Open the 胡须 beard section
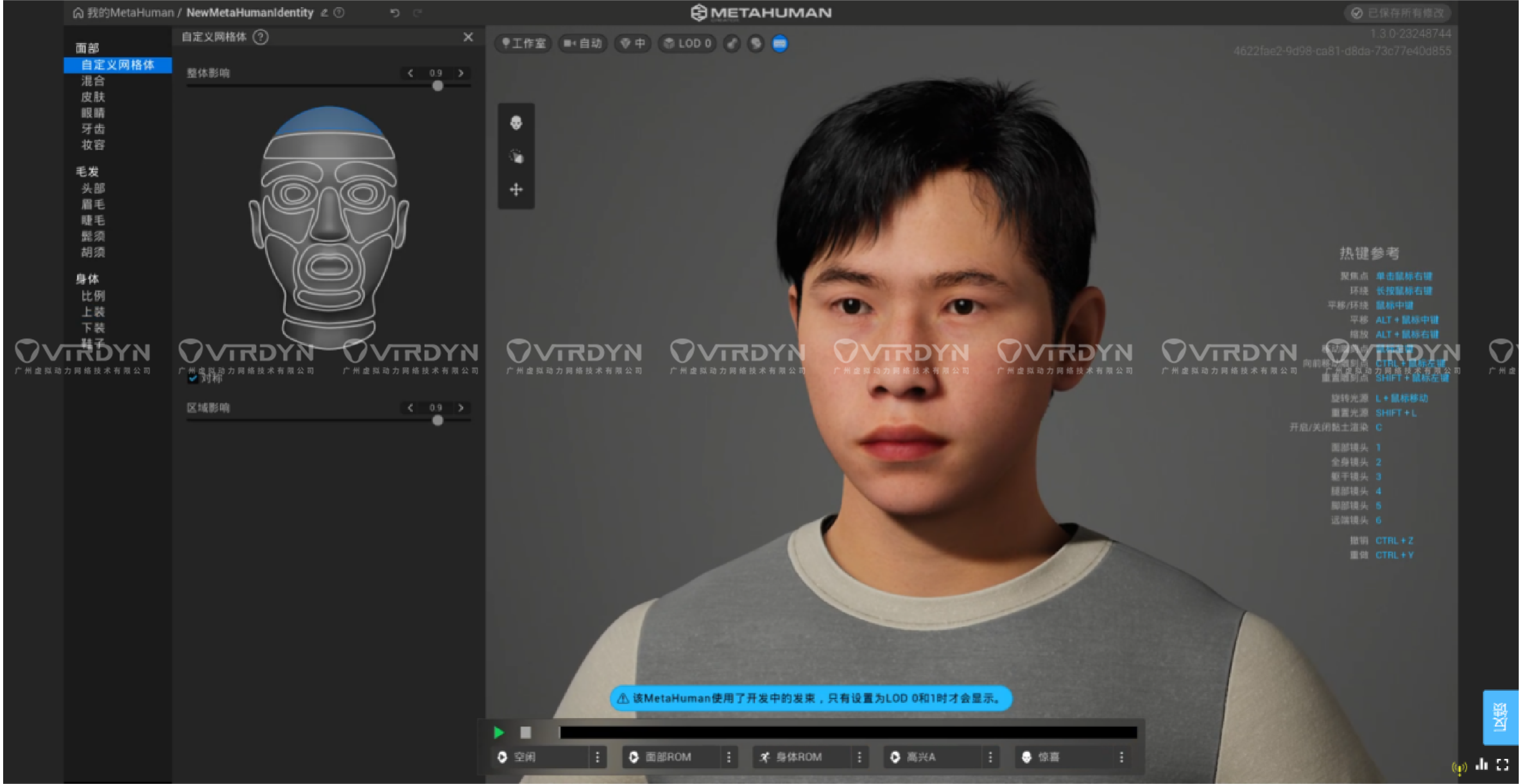The width and height of the screenshot is (1525, 784). tap(93, 252)
